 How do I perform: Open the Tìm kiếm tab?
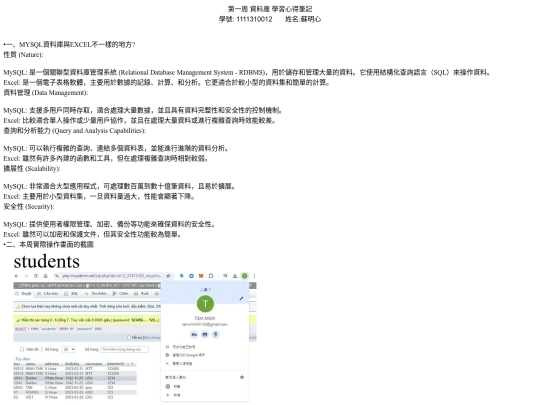(96, 293)
